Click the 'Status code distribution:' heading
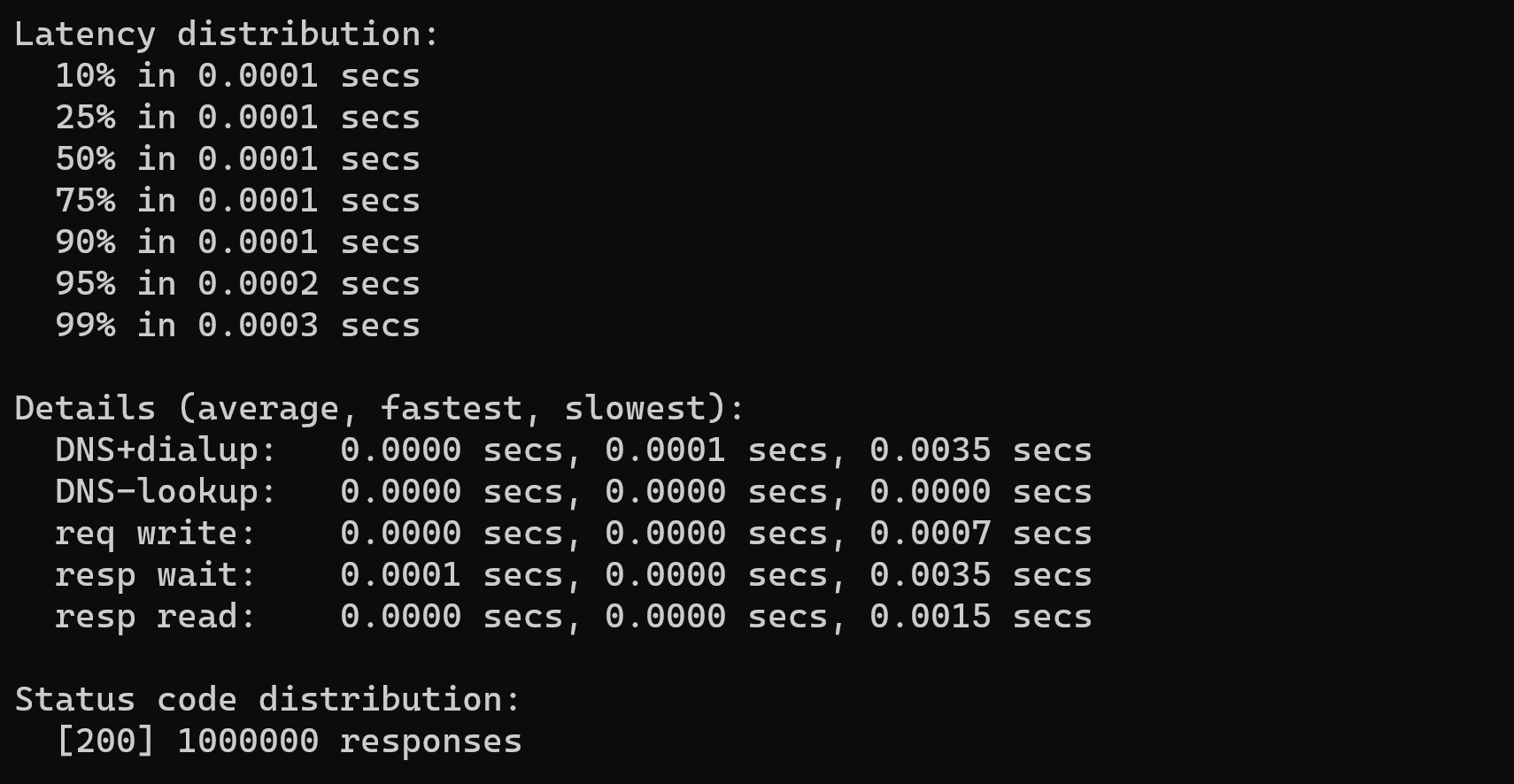The image size is (1514, 784). [267, 700]
